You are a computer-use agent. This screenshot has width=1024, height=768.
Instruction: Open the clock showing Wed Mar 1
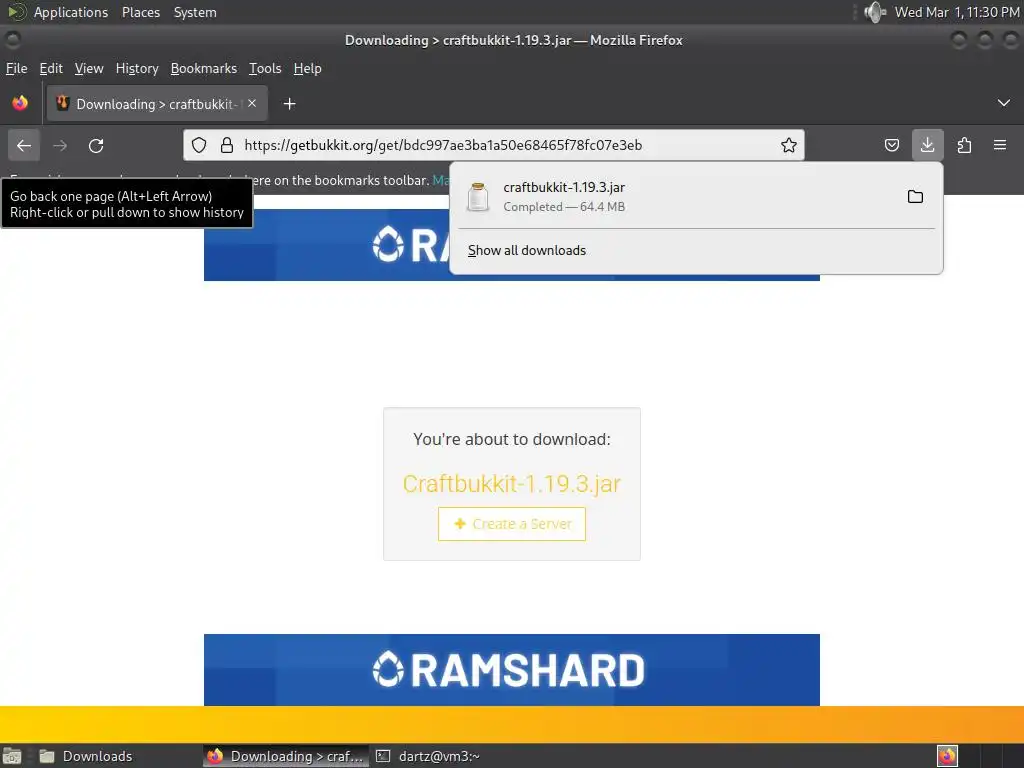tap(957, 12)
